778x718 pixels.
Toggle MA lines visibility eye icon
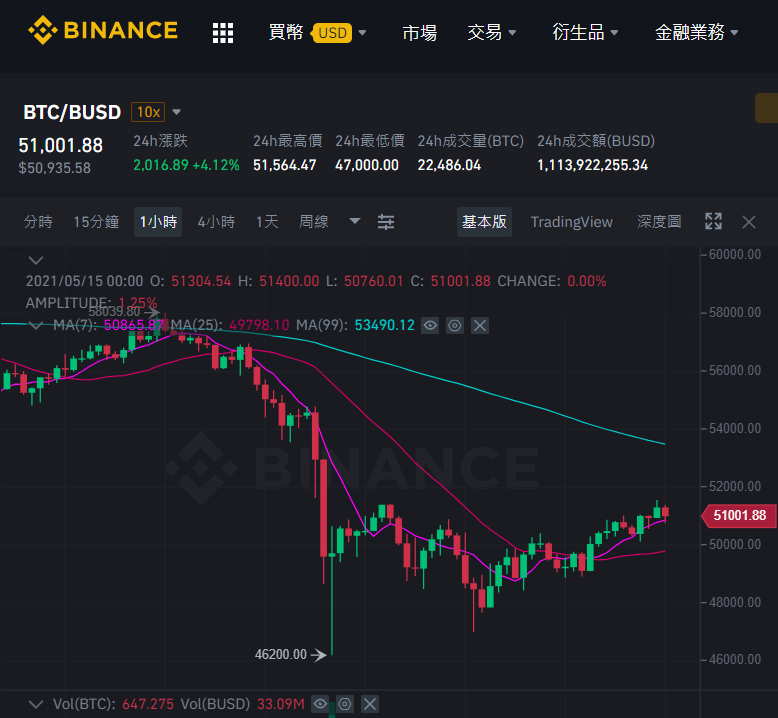click(x=430, y=326)
